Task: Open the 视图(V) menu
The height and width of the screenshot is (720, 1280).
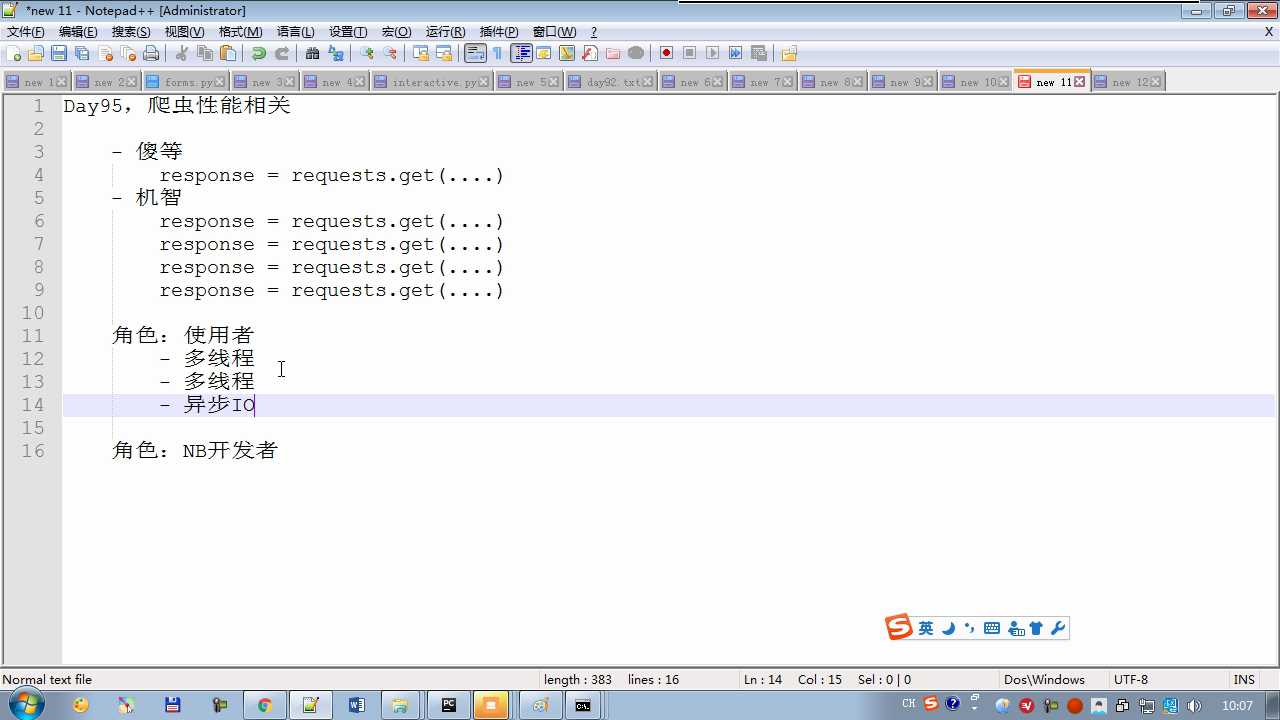Action: pos(184,32)
